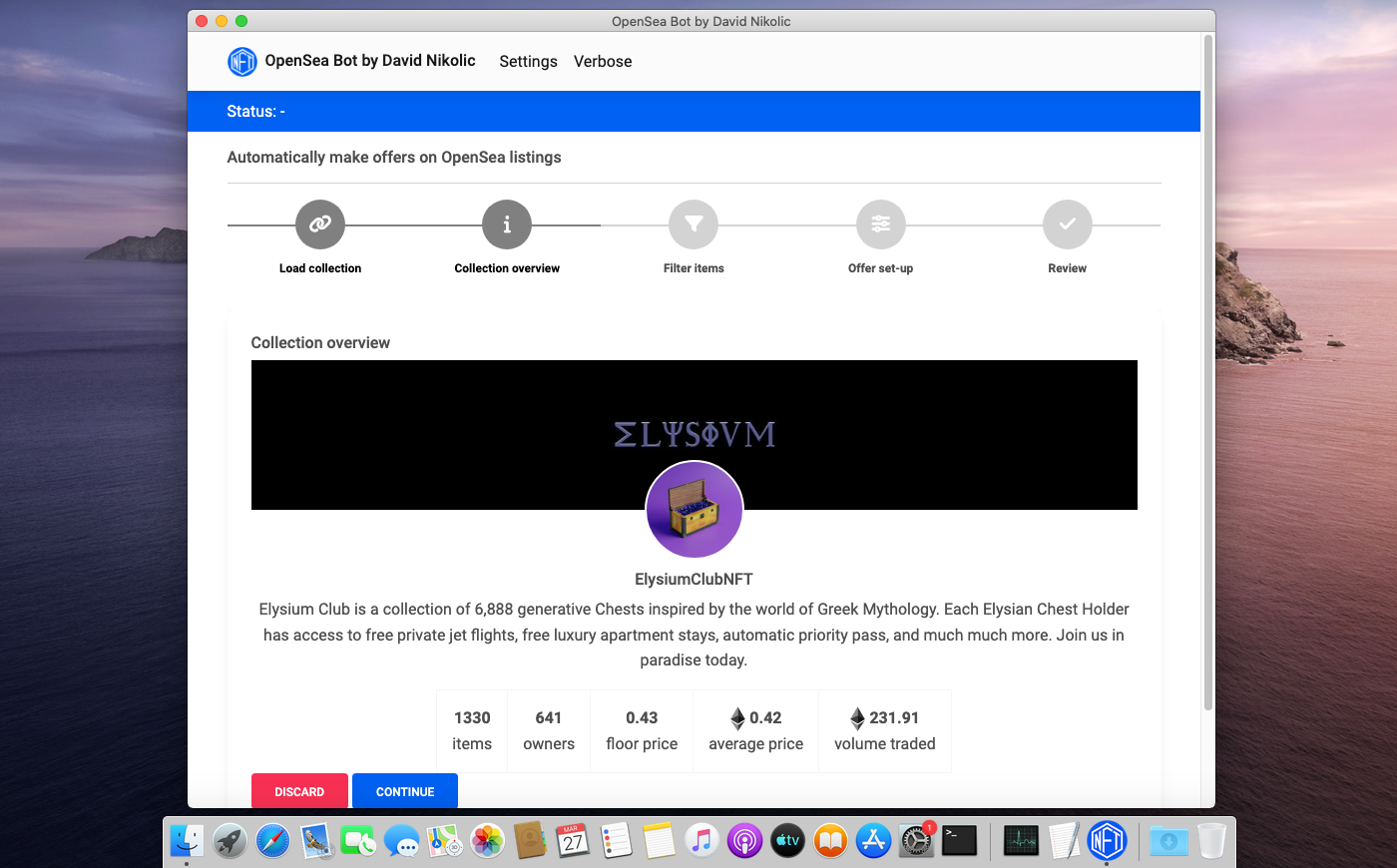Open Maps from the dock

[445, 841]
